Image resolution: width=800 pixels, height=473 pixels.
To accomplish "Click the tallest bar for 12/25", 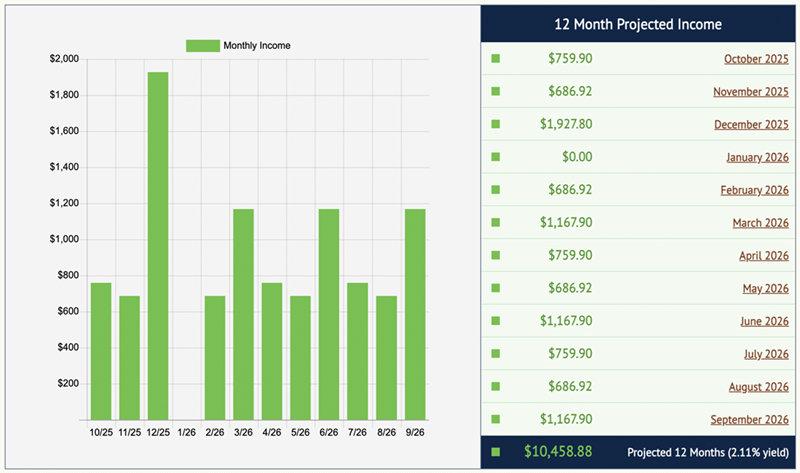I will pyautogui.click(x=158, y=245).
